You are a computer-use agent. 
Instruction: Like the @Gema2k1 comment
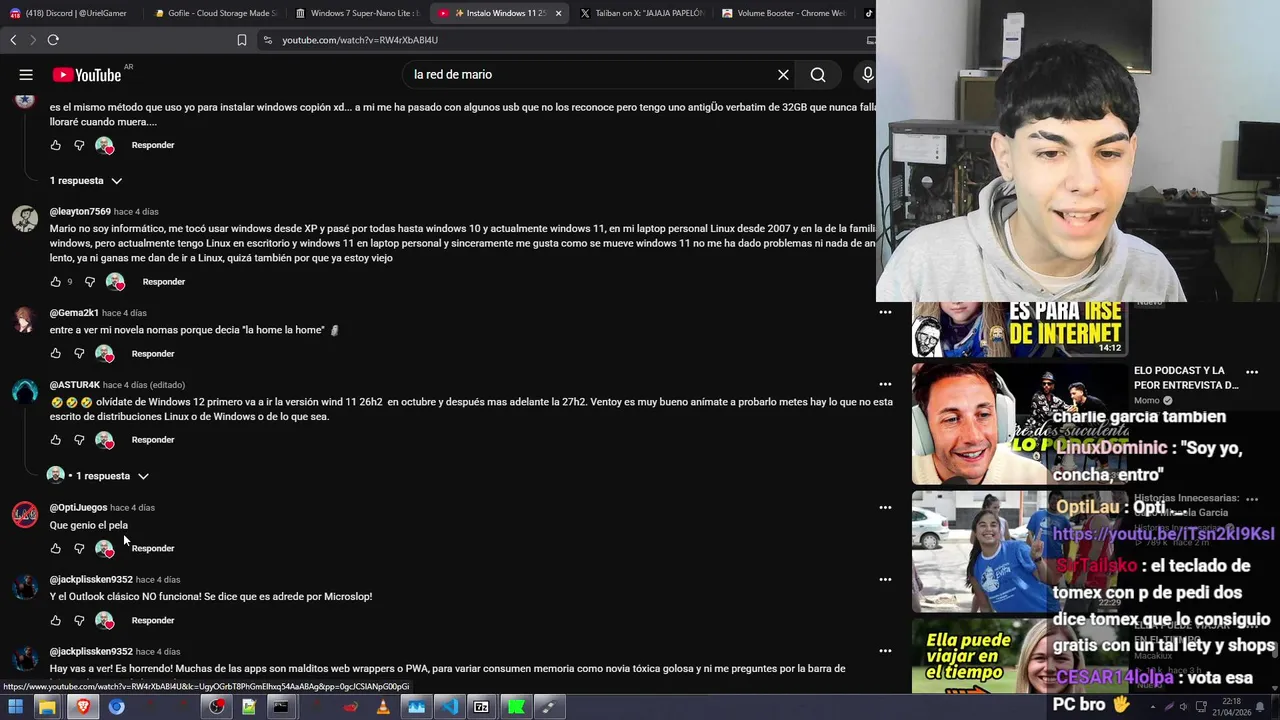[x=56, y=354]
